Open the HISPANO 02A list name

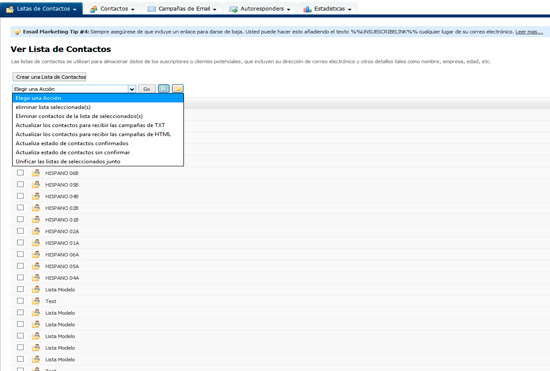coord(62,231)
